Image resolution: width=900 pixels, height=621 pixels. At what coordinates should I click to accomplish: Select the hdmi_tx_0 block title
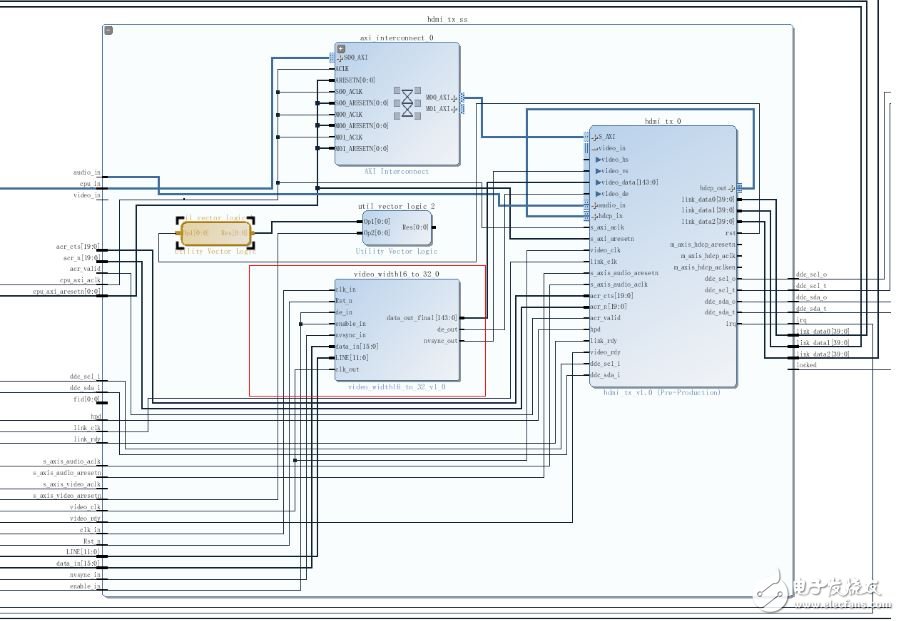pos(663,121)
